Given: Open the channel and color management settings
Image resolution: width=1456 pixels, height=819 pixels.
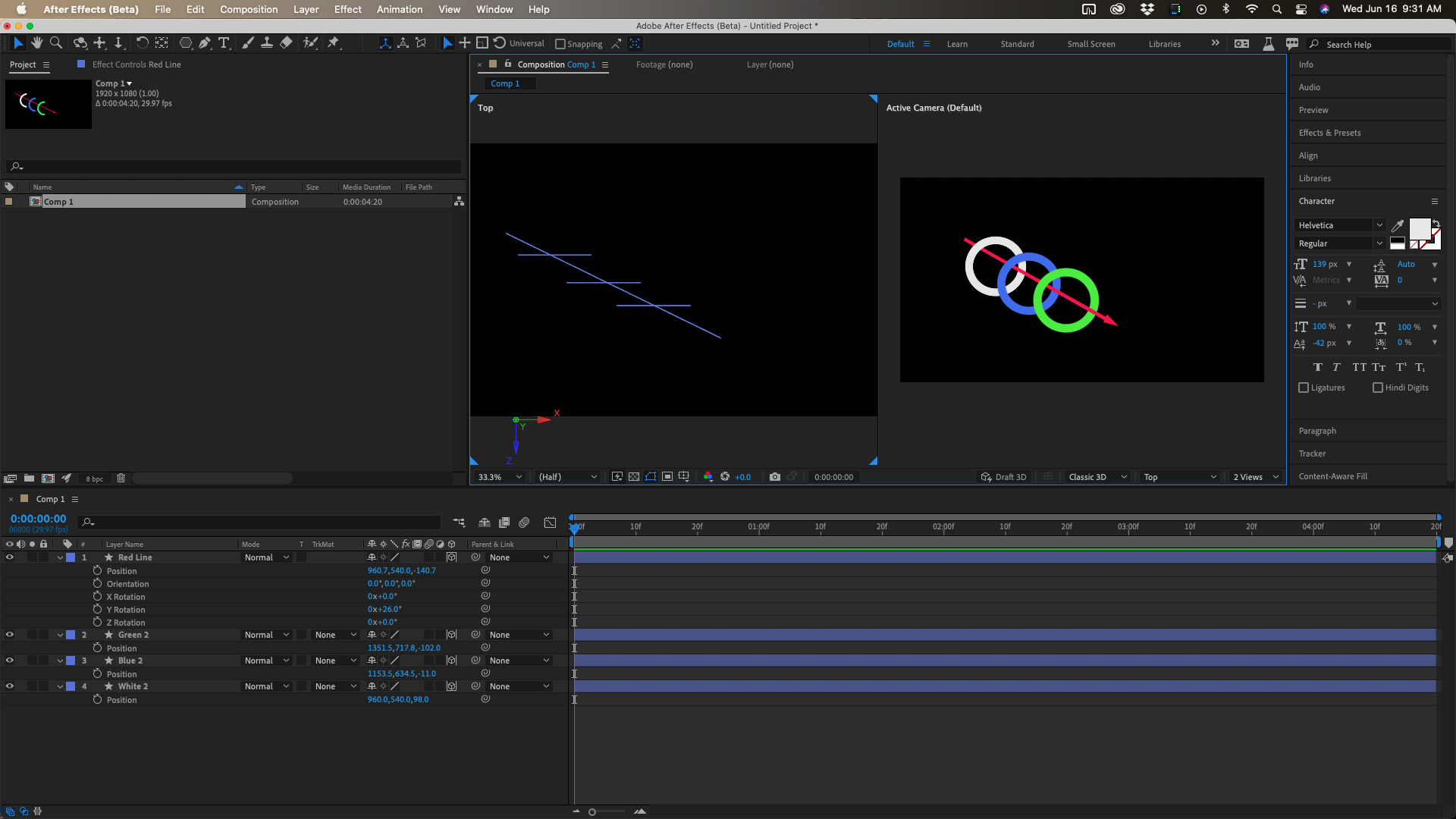Looking at the screenshot, I should coord(708,477).
